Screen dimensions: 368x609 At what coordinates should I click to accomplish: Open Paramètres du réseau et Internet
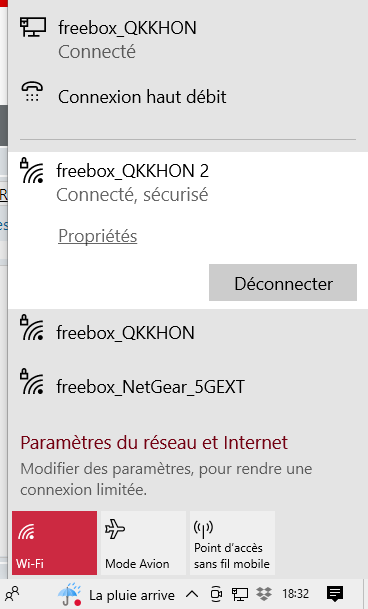pyautogui.click(x=154, y=443)
